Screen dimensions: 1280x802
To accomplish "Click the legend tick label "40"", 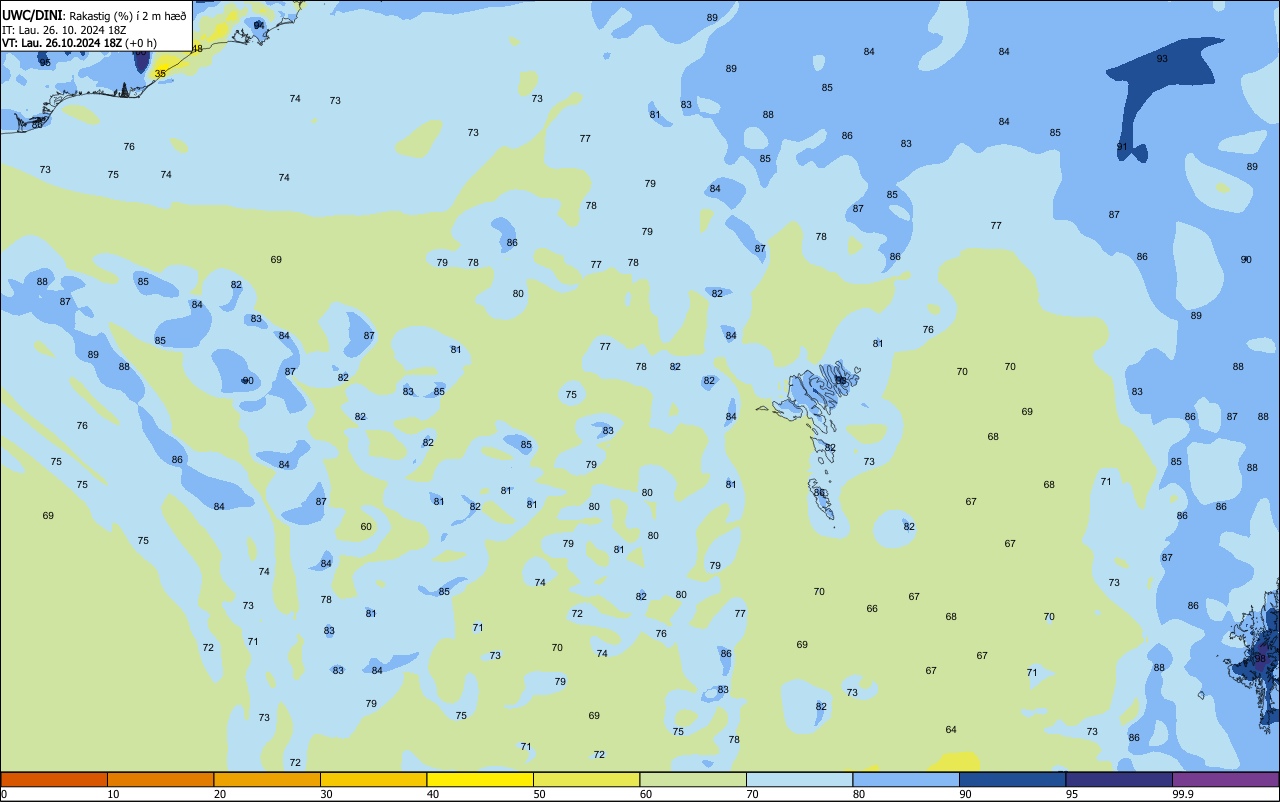I will [433, 794].
